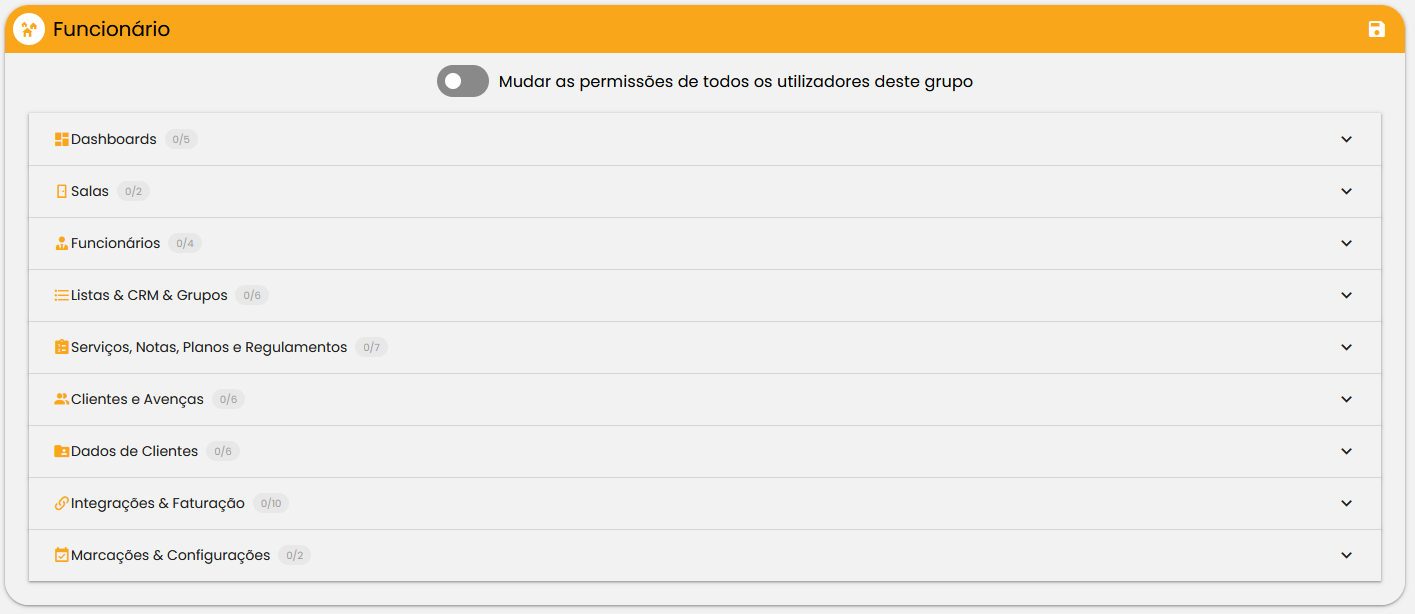The image size is (1415, 614).
Task: Click the Listas & CRM & Grupos list icon
Action: 61,295
